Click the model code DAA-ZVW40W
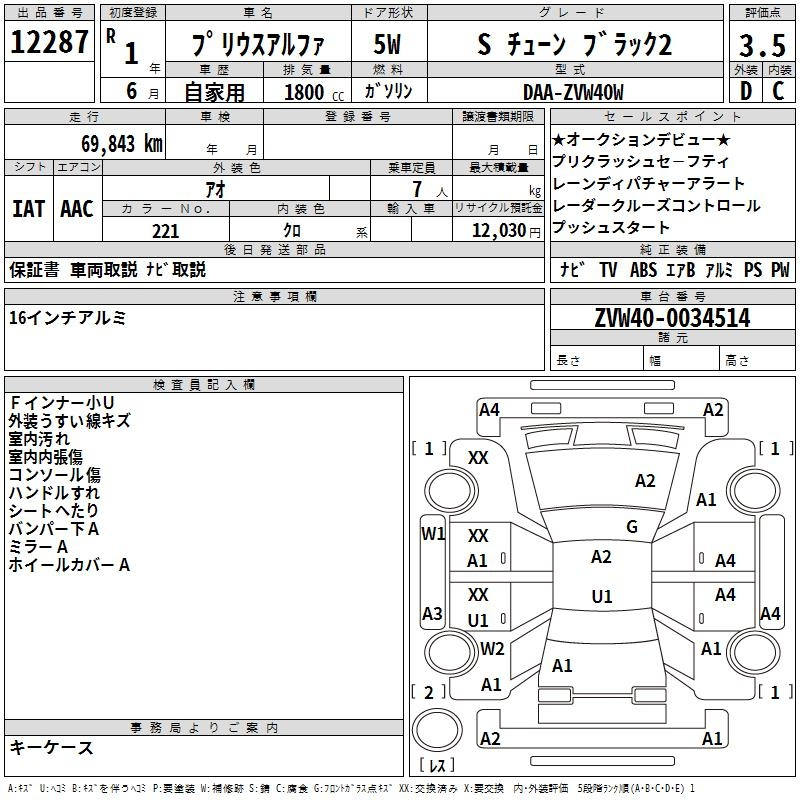Image resolution: width=800 pixels, height=800 pixels. tap(573, 92)
